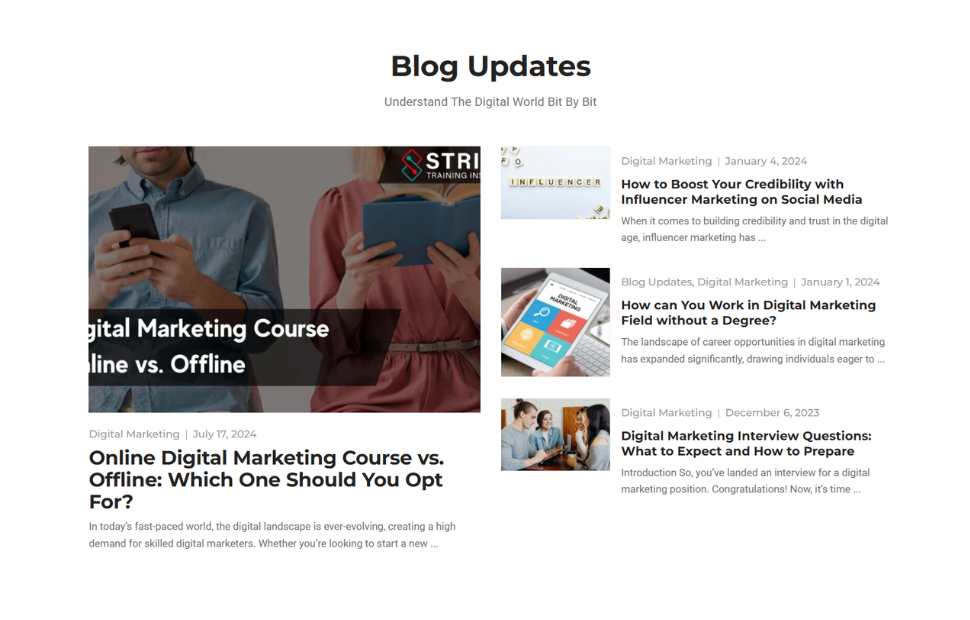Image resolution: width=970 pixels, height=620 pixels.
Task: Open 'Online Digital Marketing Course vs. Offline' article title
Action: pos(267,480)
